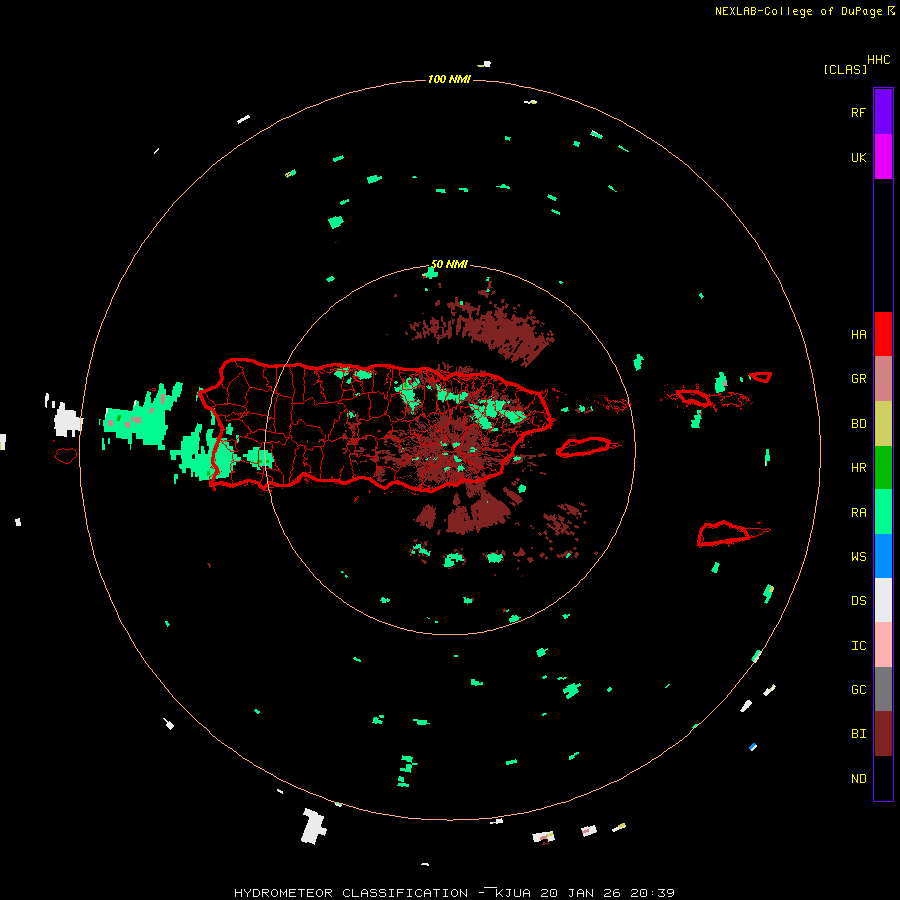This screenshot has width=900, height=900.
Task: Click the HR legend label
Action: [x=858, y=468]
